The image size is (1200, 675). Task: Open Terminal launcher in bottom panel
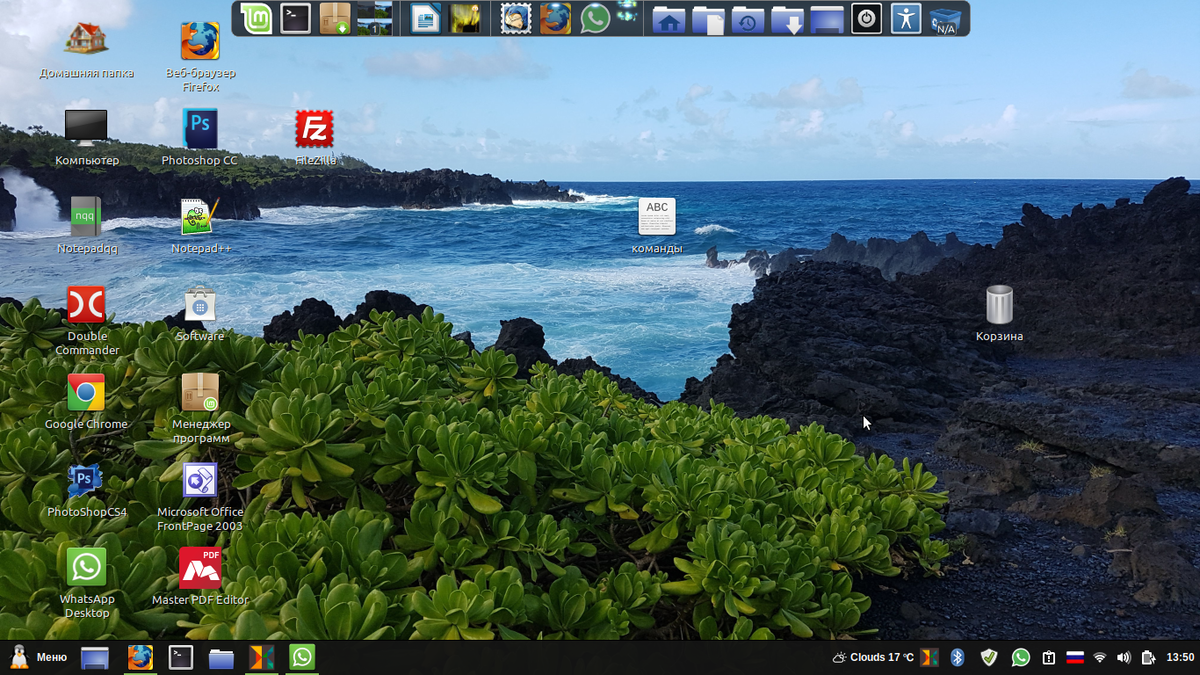[x=180, y=657]
